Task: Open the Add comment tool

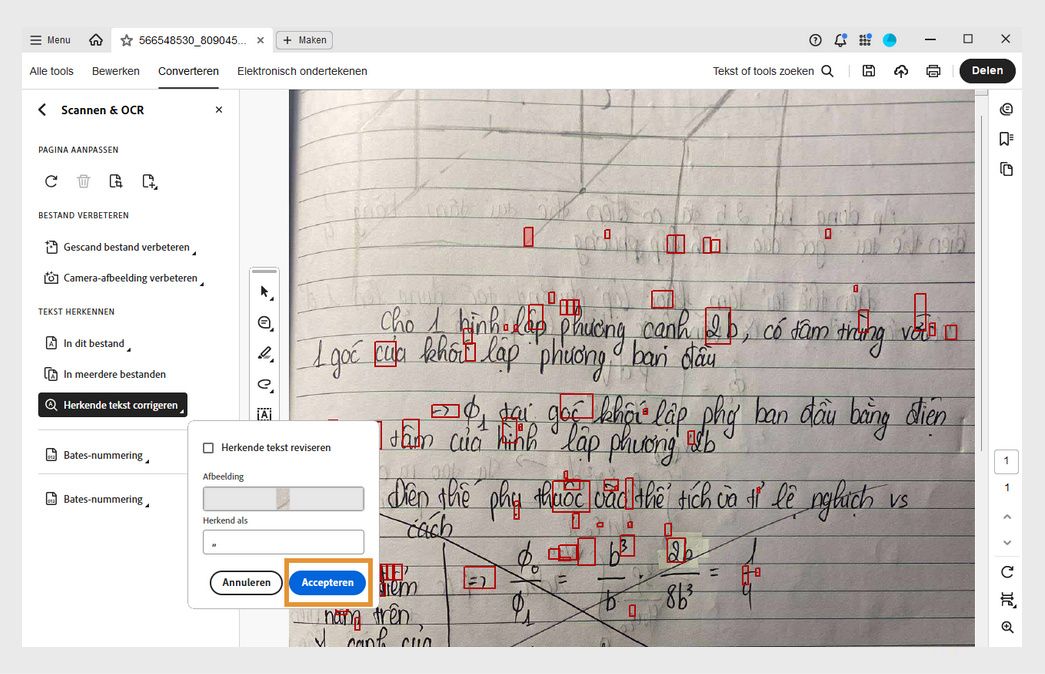Action: [264, 322]
